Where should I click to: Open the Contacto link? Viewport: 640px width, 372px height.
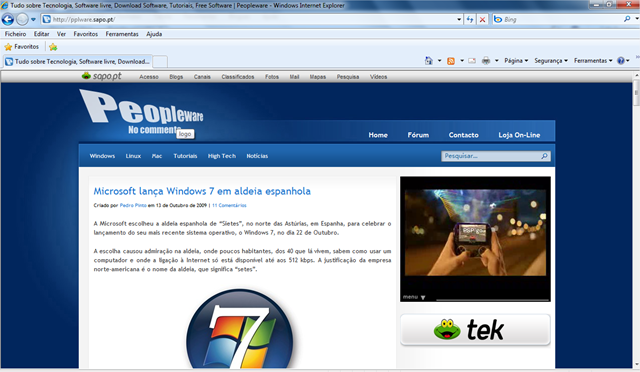click(463, 135)
